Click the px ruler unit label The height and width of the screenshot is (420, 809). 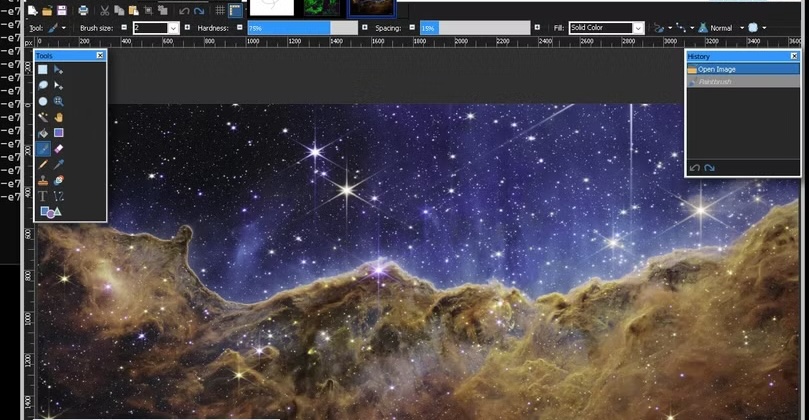[29, 42]
